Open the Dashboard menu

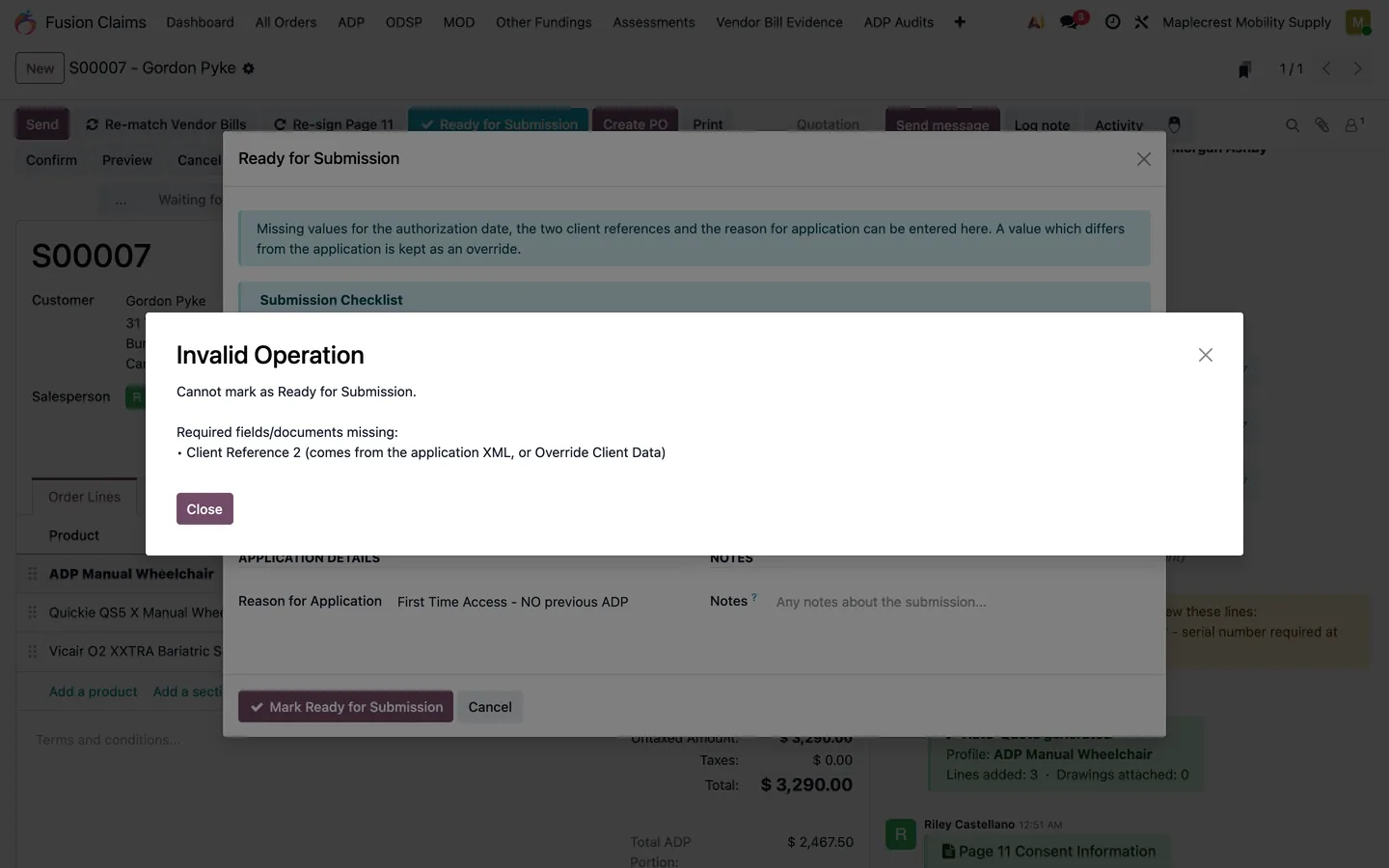point(200,22)
